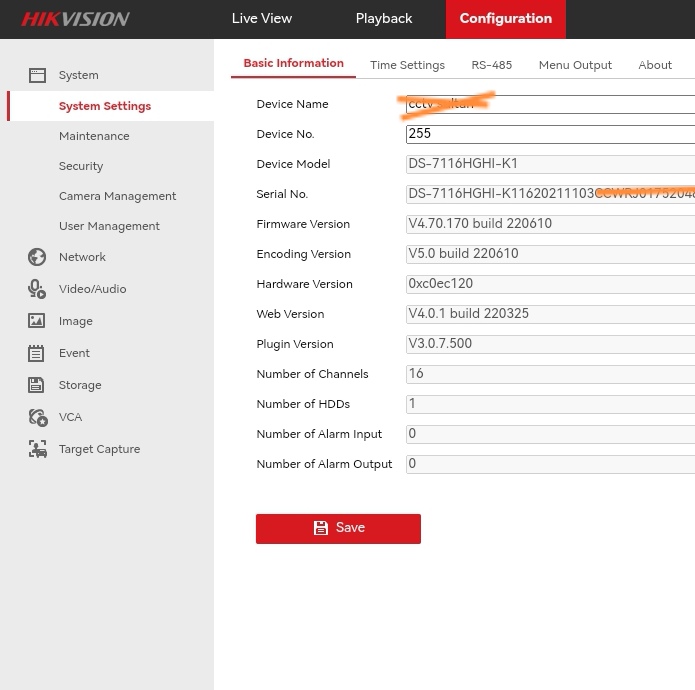Open Maintenance in the System menu

coord(94,136)
